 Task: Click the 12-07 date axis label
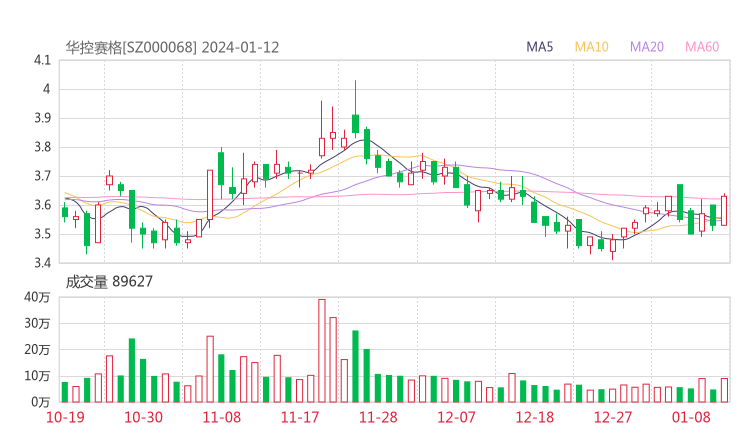click(x=456, y=417)
